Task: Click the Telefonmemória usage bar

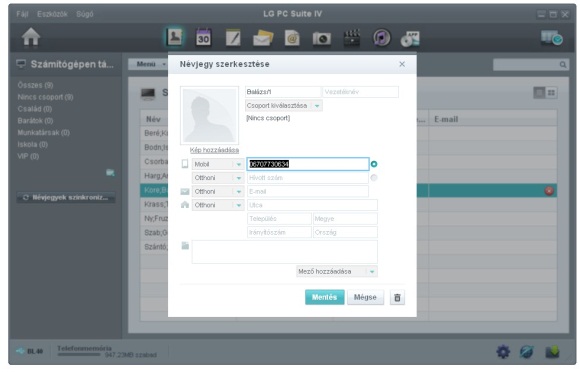Action: [78, 354]
